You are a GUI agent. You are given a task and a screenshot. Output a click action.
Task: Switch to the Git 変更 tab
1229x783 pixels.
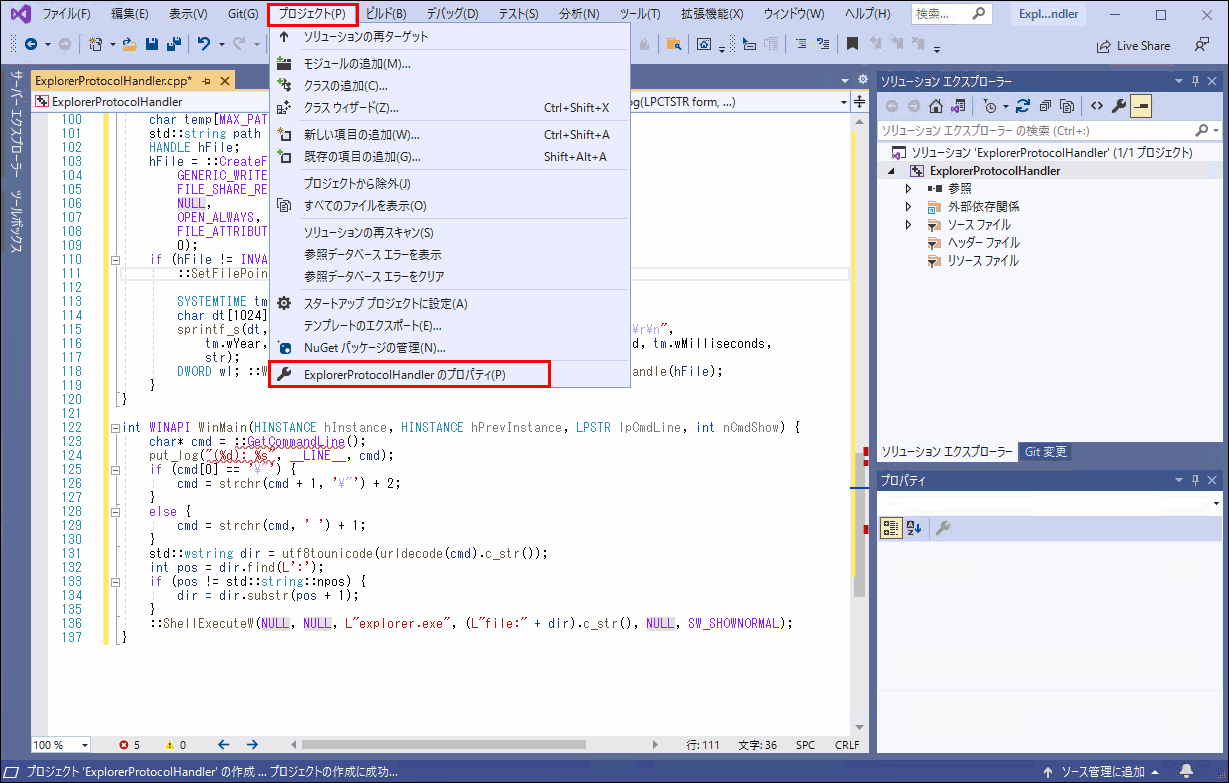pyautogui.click(x=1045, y=452)
